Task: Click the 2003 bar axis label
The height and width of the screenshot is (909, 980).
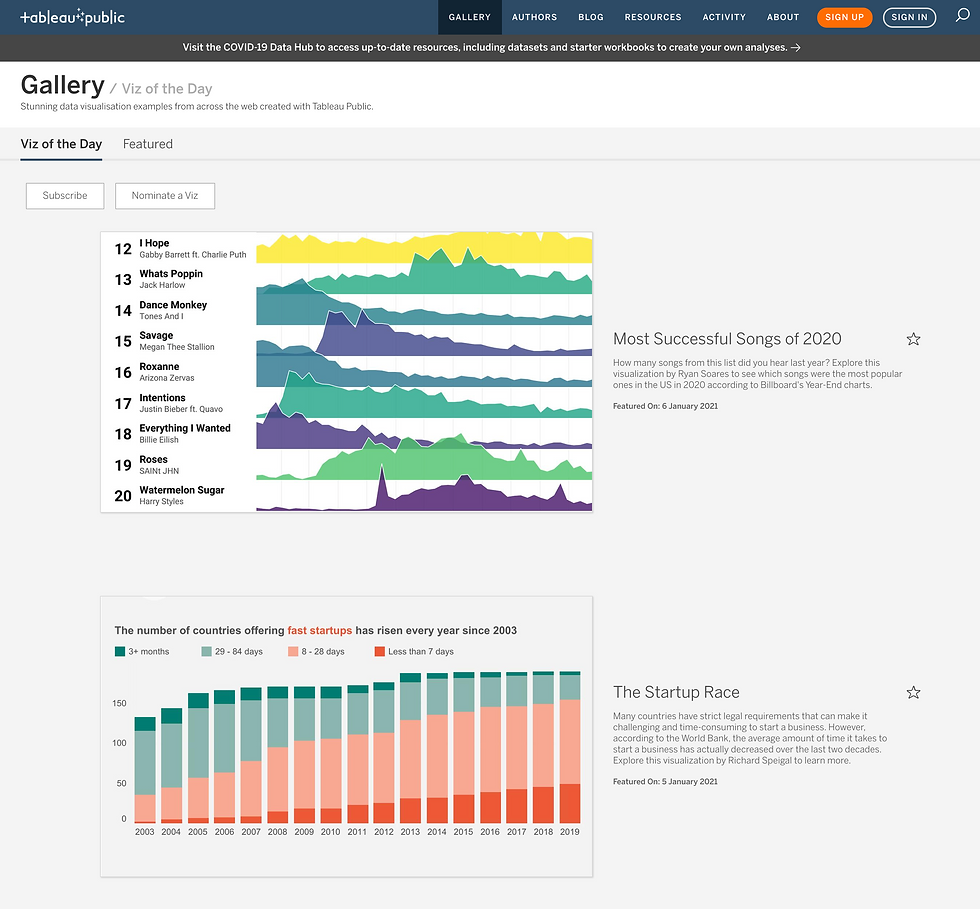Action: coord(144,832)
